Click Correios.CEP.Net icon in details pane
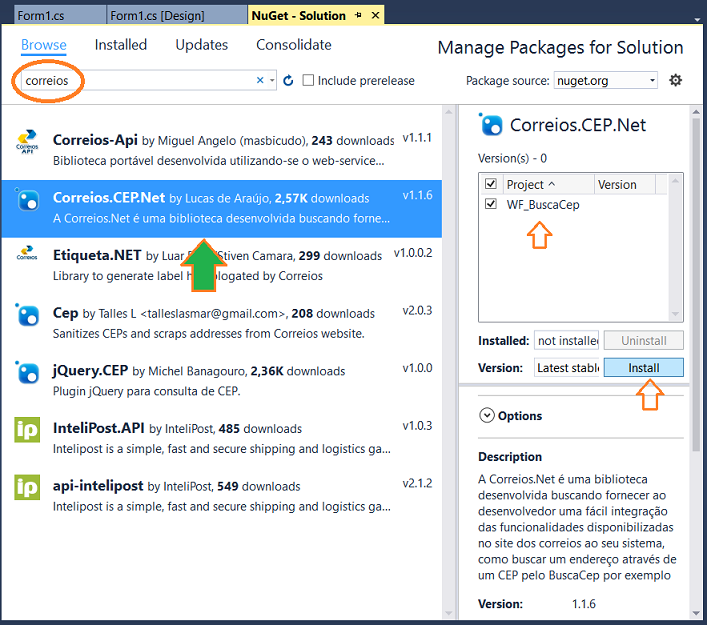This screenshot has width=707, height=625. click(x=491, y=124)
